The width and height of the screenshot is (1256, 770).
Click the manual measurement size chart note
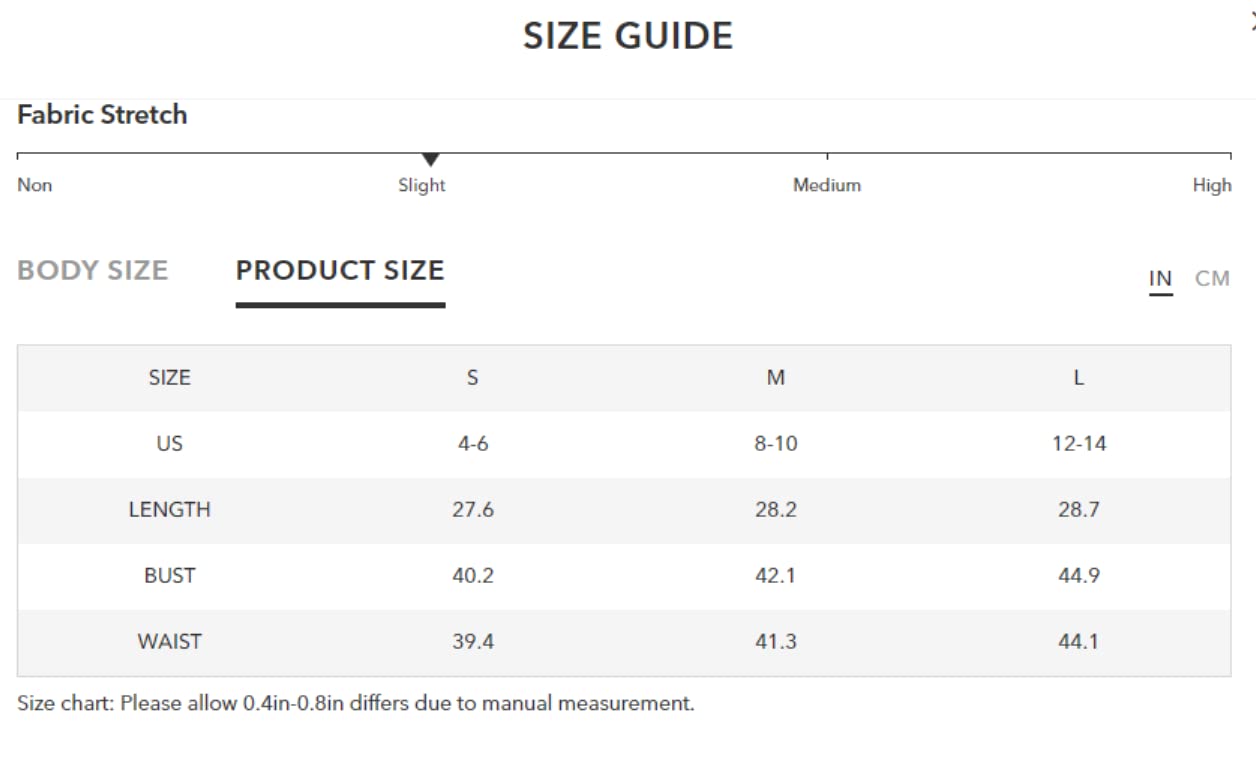pyautogui.click(x=356, y=703)
